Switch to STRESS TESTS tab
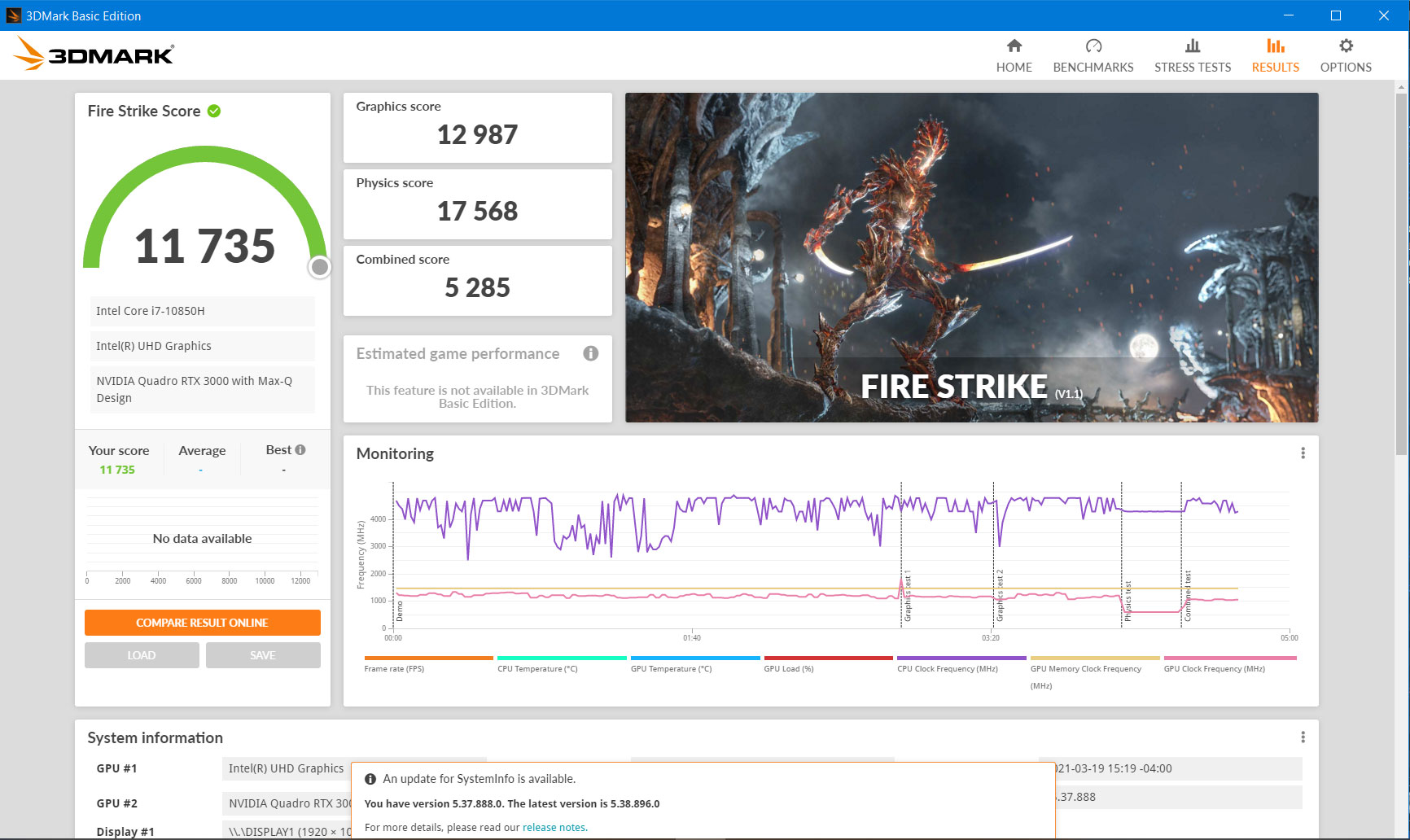The image size is (1410, 840). (x=1193, y=55)
